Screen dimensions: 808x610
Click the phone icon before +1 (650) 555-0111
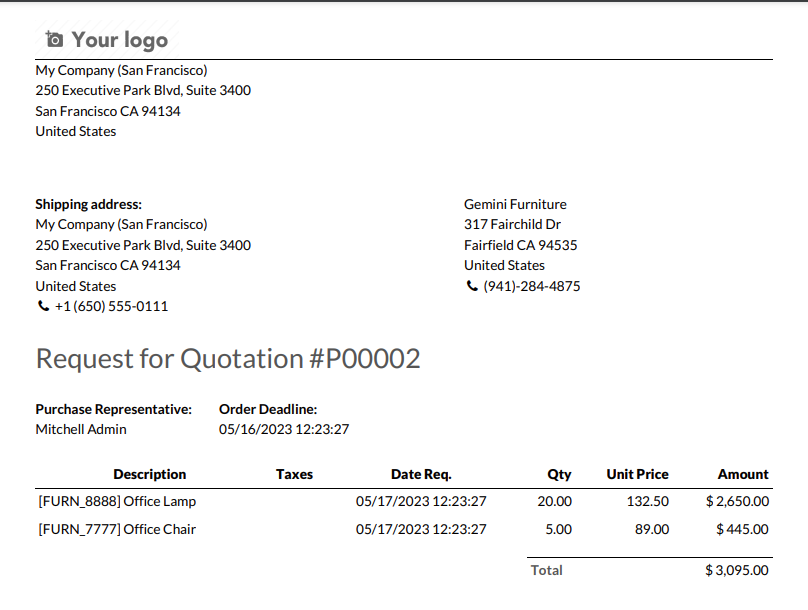click(43, 307)
